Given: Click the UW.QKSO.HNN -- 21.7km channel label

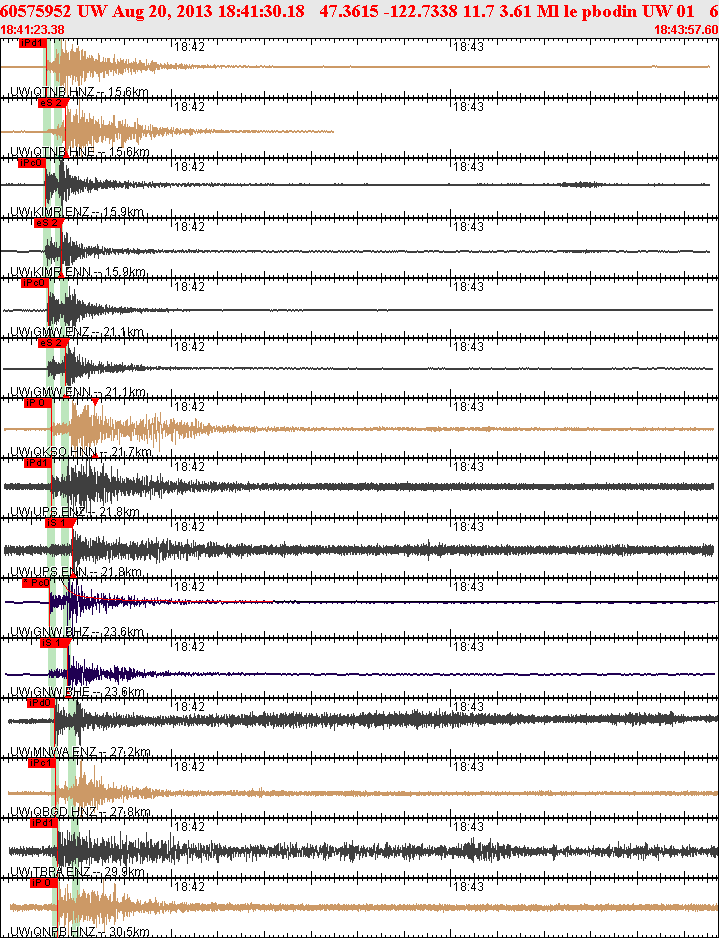Looking at the screenshot, I should tap(81, 452).
